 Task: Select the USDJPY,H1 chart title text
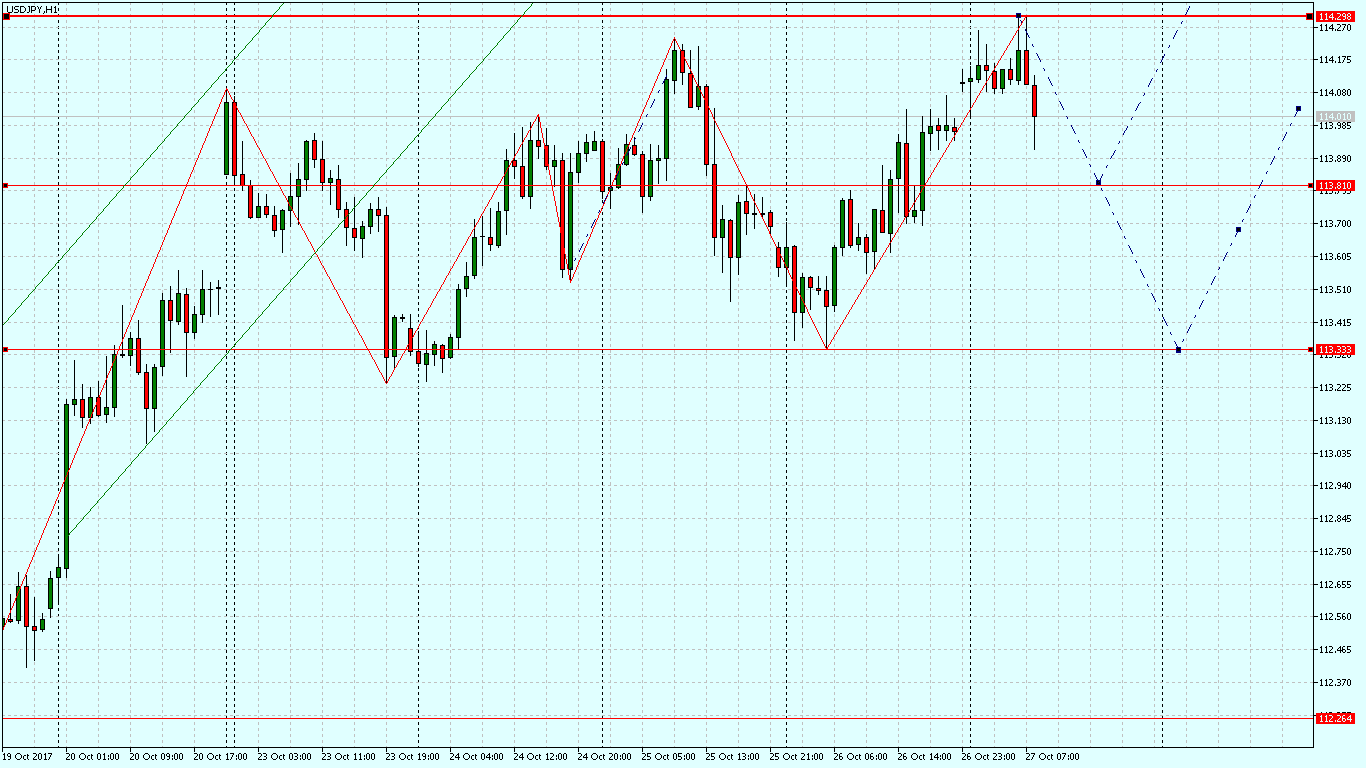32,8
